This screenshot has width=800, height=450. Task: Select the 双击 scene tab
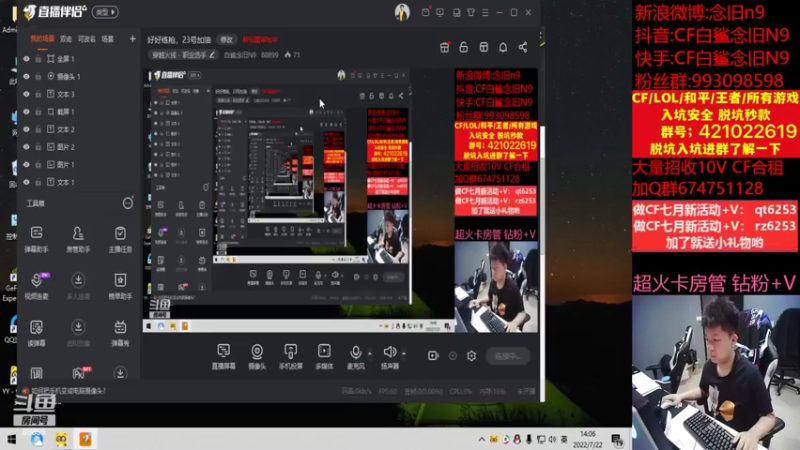click(66, 39)
